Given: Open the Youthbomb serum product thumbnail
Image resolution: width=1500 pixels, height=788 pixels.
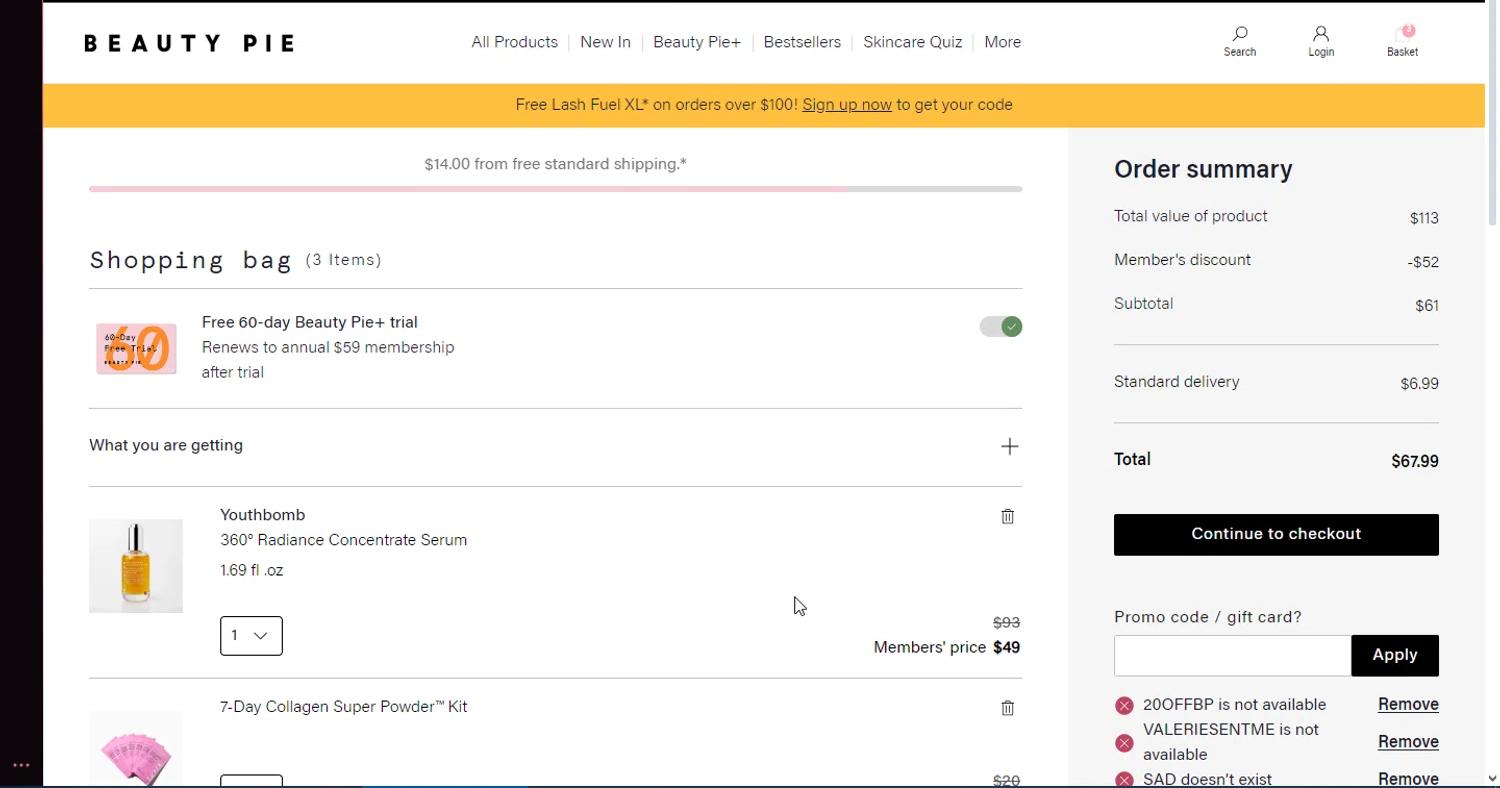Looking at the screenshot, I should pos(136,566).
